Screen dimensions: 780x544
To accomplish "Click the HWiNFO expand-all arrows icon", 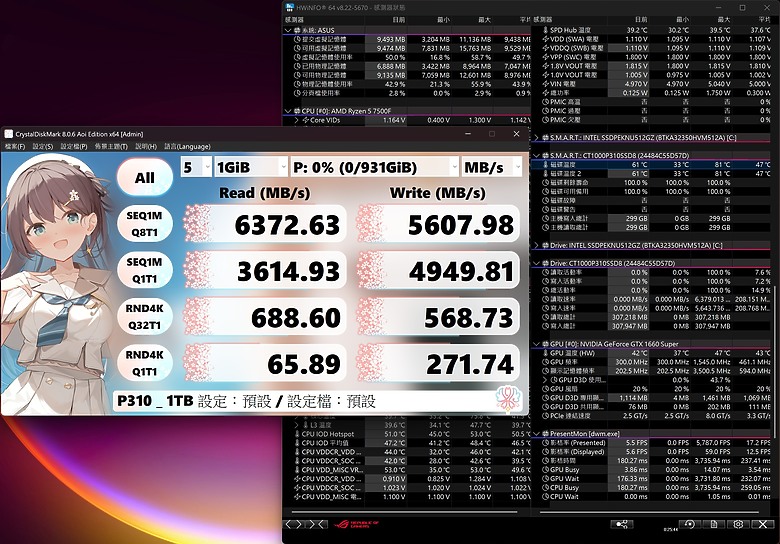I will [x=294, y=524].
